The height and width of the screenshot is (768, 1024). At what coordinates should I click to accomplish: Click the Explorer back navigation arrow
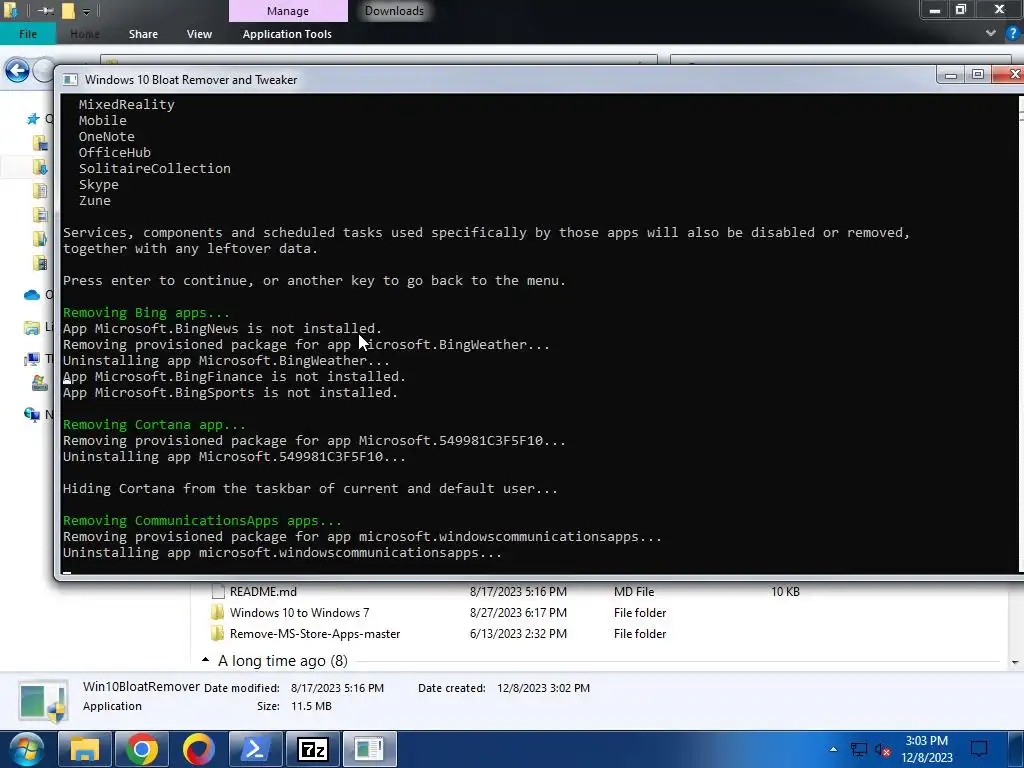(x=17, y=71)
